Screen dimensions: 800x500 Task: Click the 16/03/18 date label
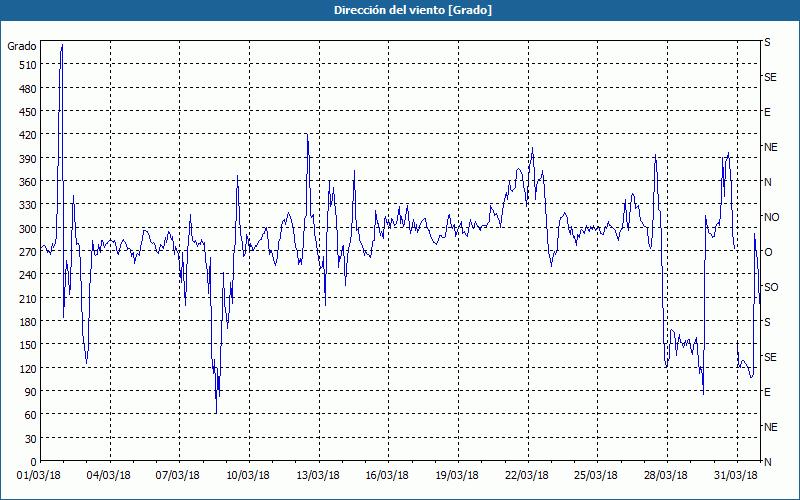click(x=387, y=476)
